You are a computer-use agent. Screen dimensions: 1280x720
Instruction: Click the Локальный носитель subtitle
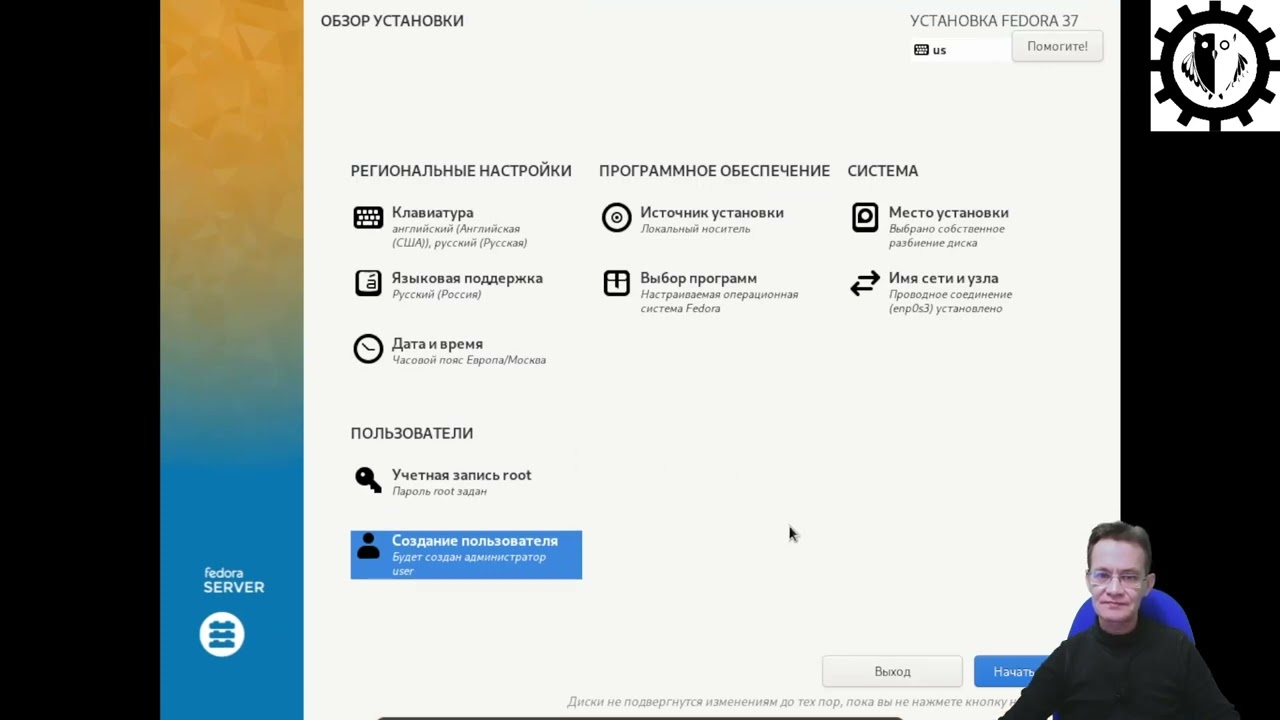click(695, 229)
